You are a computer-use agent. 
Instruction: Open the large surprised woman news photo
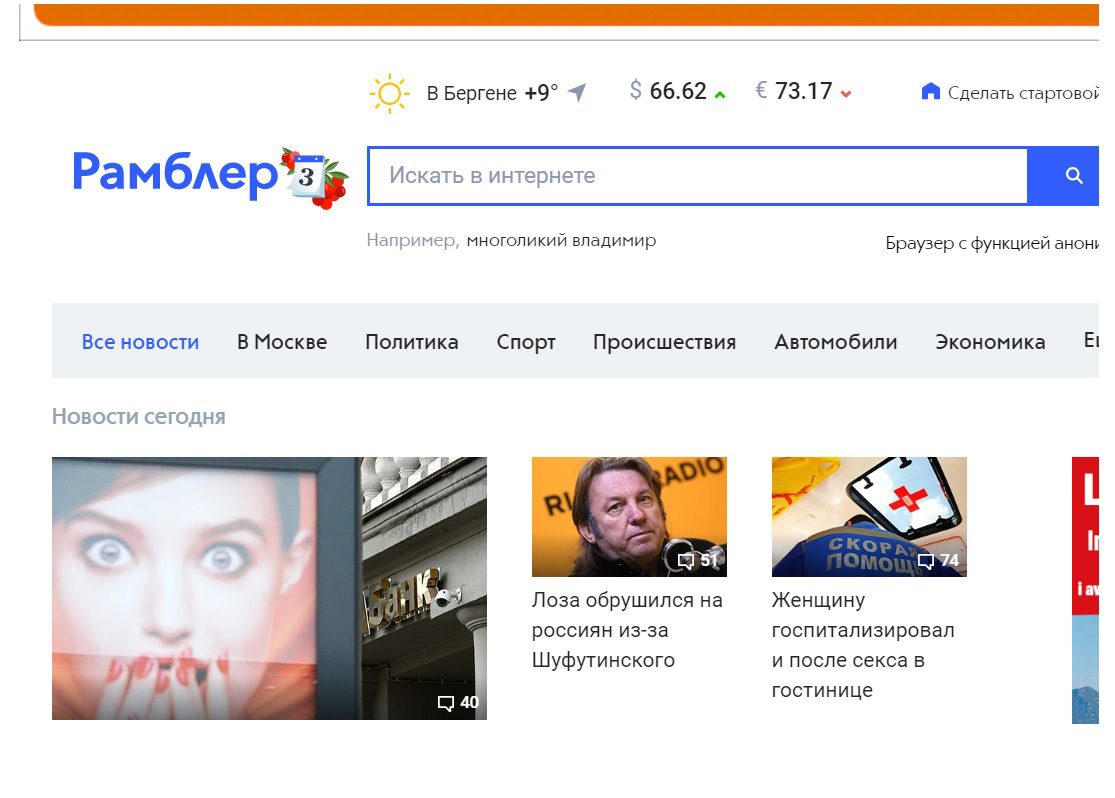(x=270, y=588)
